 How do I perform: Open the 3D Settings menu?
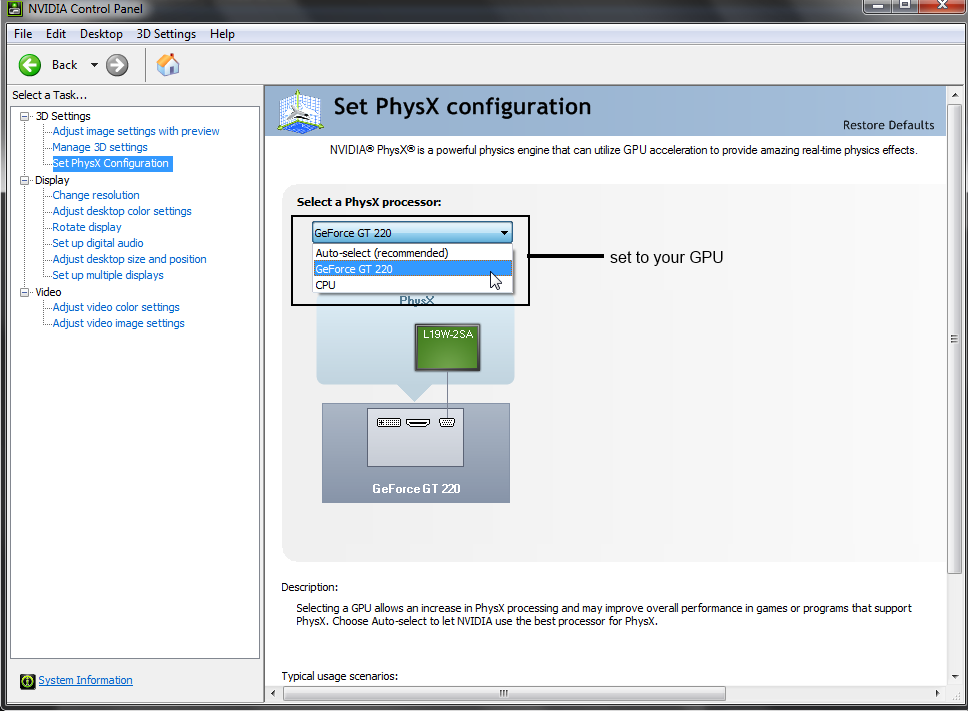pyautogui.click(x=166, y=34)
